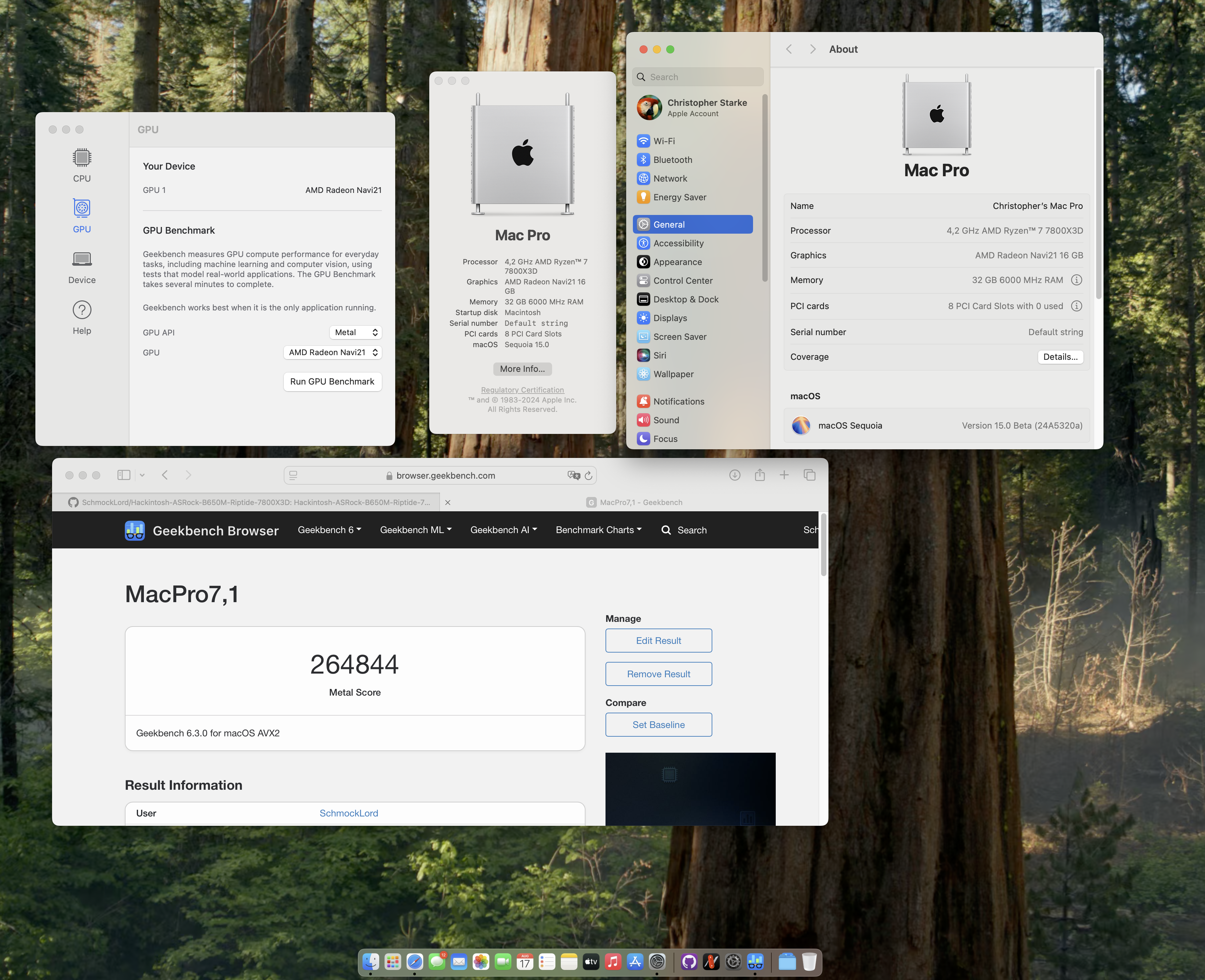1205x980 pixels.
Task: Expand the Benchmark Charts menu
Action: pyautogui.click(x=598, y=529)
